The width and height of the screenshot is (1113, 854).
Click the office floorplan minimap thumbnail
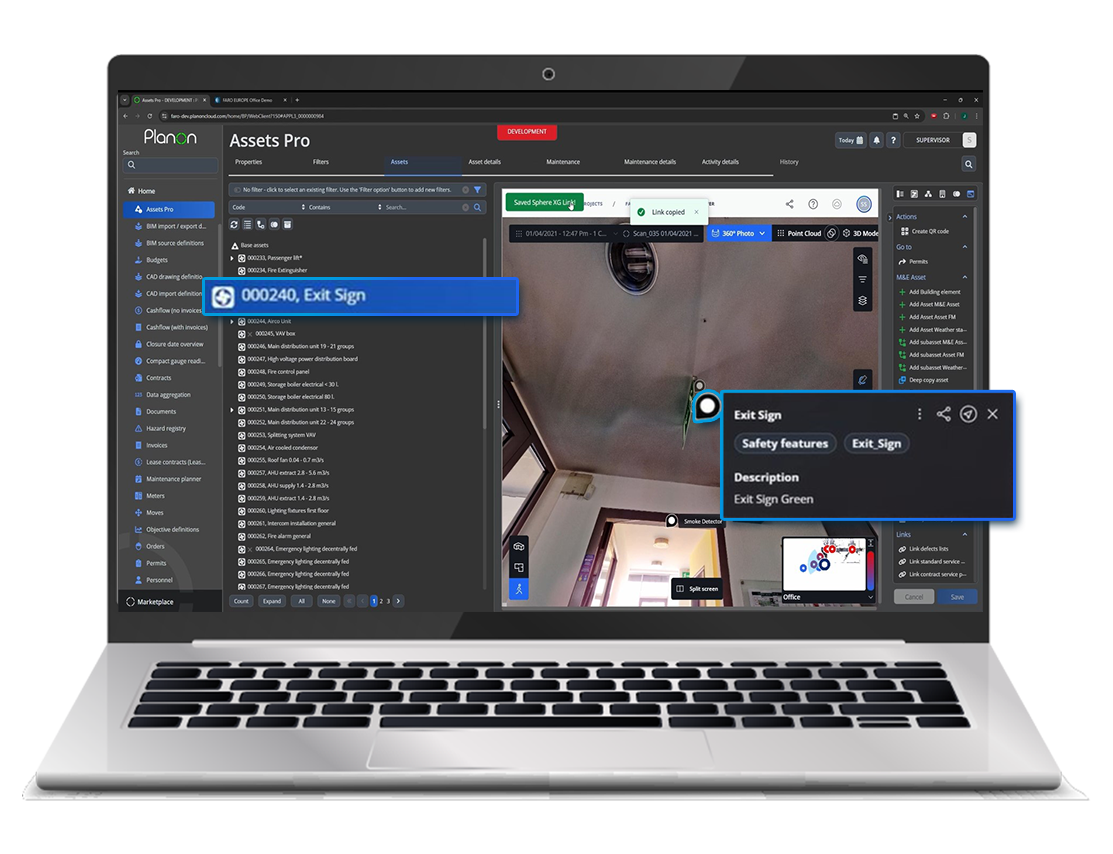coord(823,565)
